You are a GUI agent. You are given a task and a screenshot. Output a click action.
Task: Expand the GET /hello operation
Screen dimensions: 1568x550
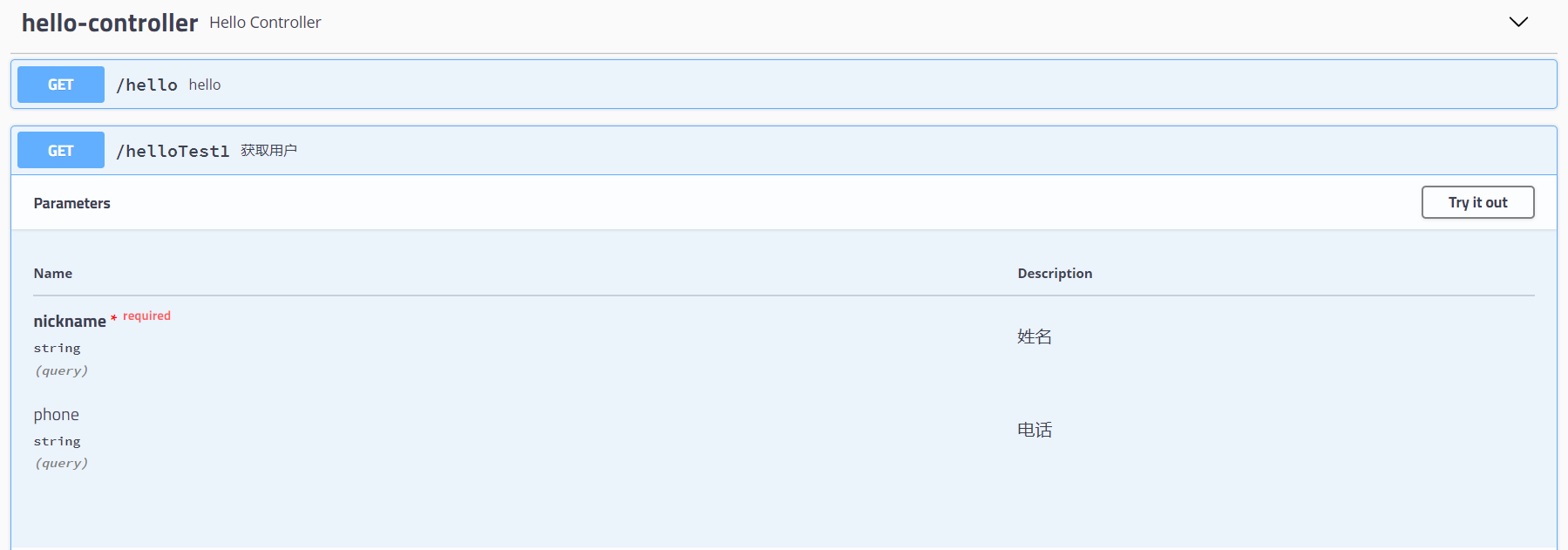(x=784, y=85)
